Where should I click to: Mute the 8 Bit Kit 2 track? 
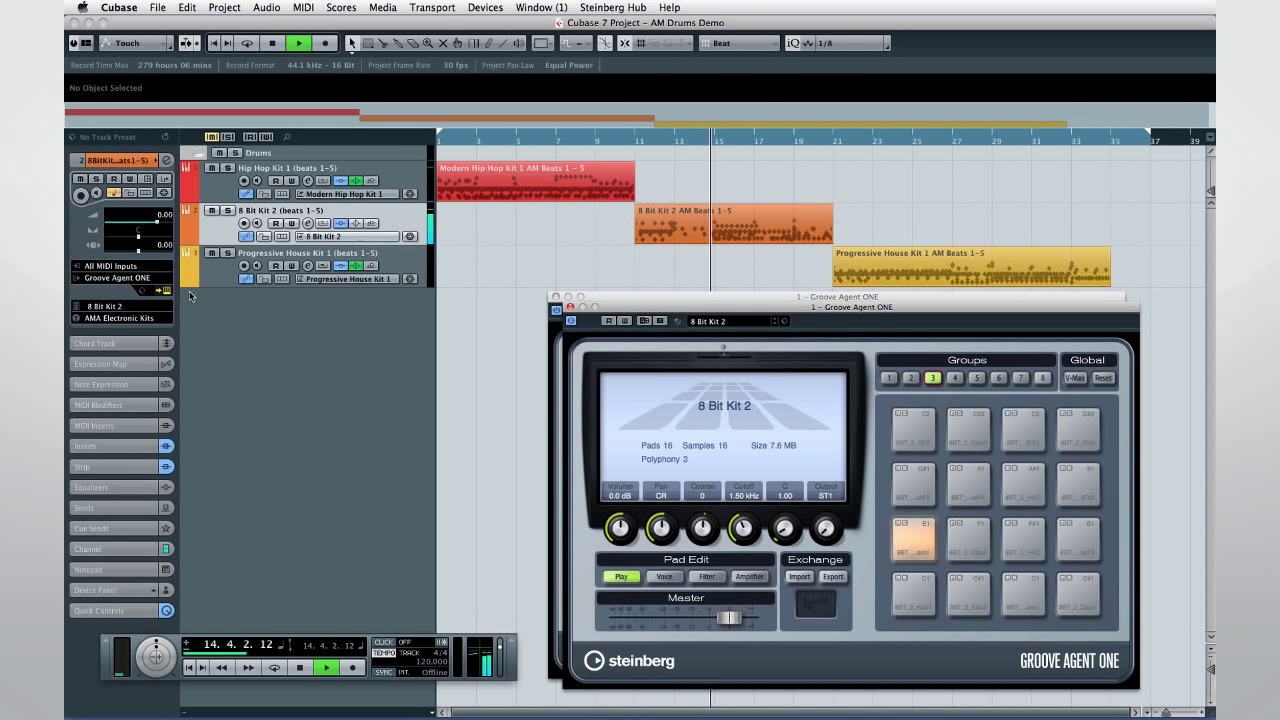pos(211,210)
